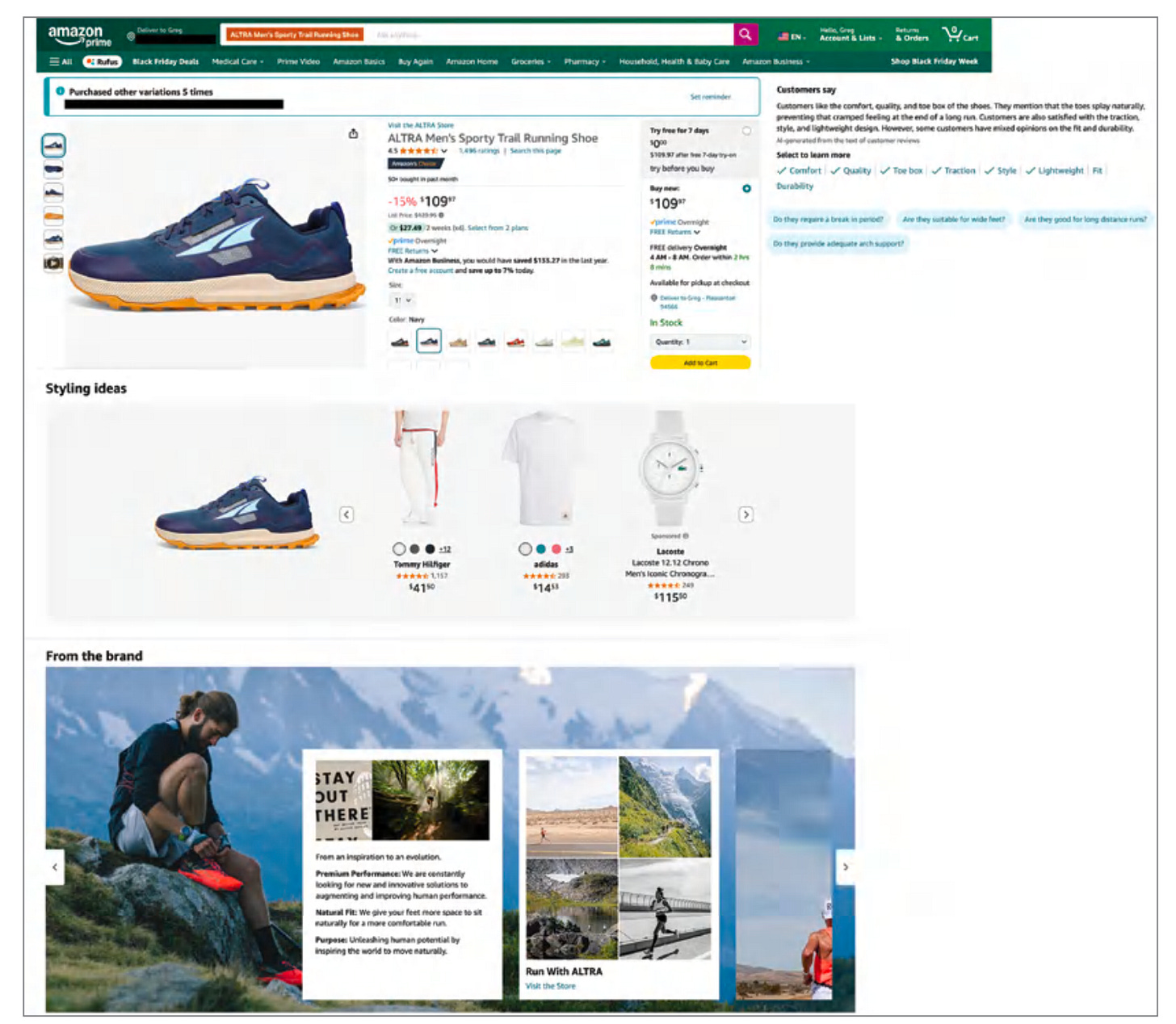1176x1024 pixels.
Task: Open Returns & Orders
Action: (912, 34)
